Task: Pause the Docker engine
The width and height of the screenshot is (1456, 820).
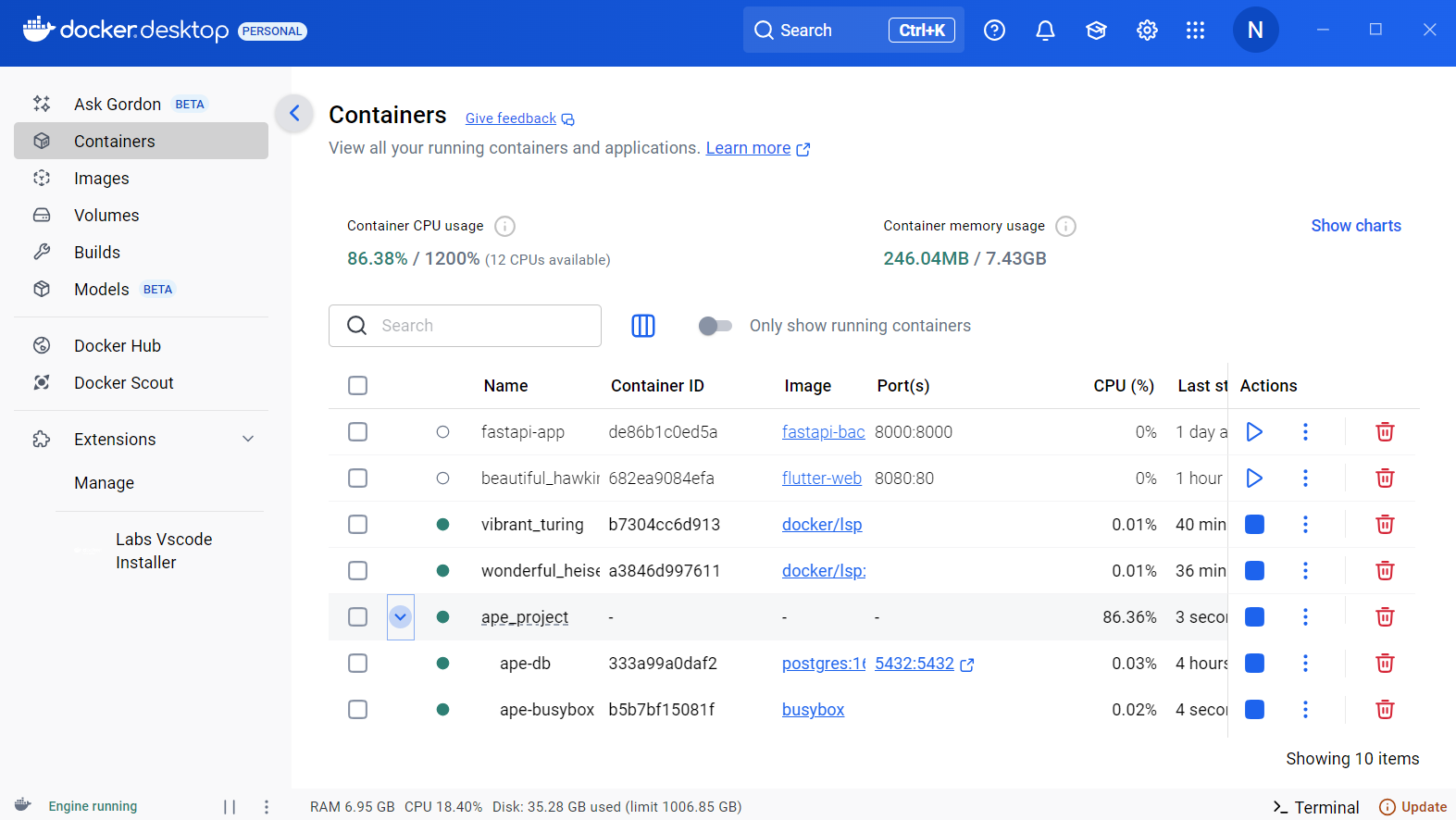Action: 230,807
